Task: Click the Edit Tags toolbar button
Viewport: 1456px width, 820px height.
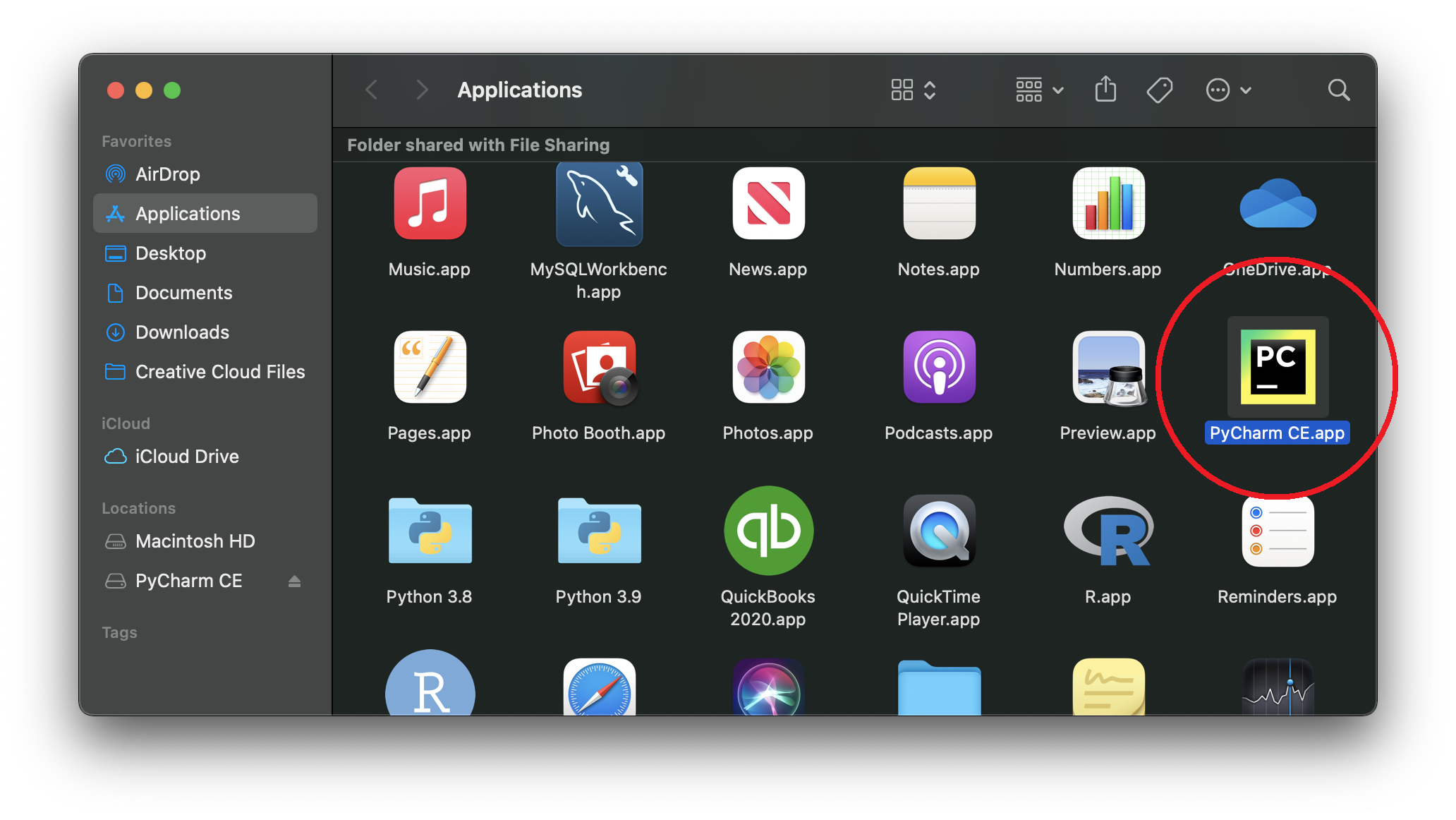Action: click(x=1159, y=90)
